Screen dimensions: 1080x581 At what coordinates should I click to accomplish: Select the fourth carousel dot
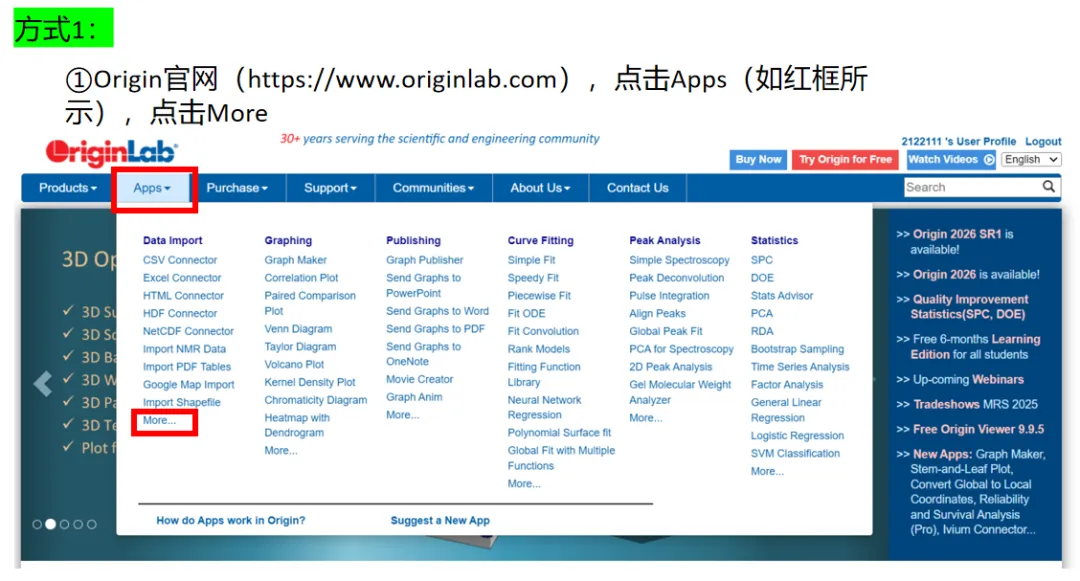tap(78, 524)
